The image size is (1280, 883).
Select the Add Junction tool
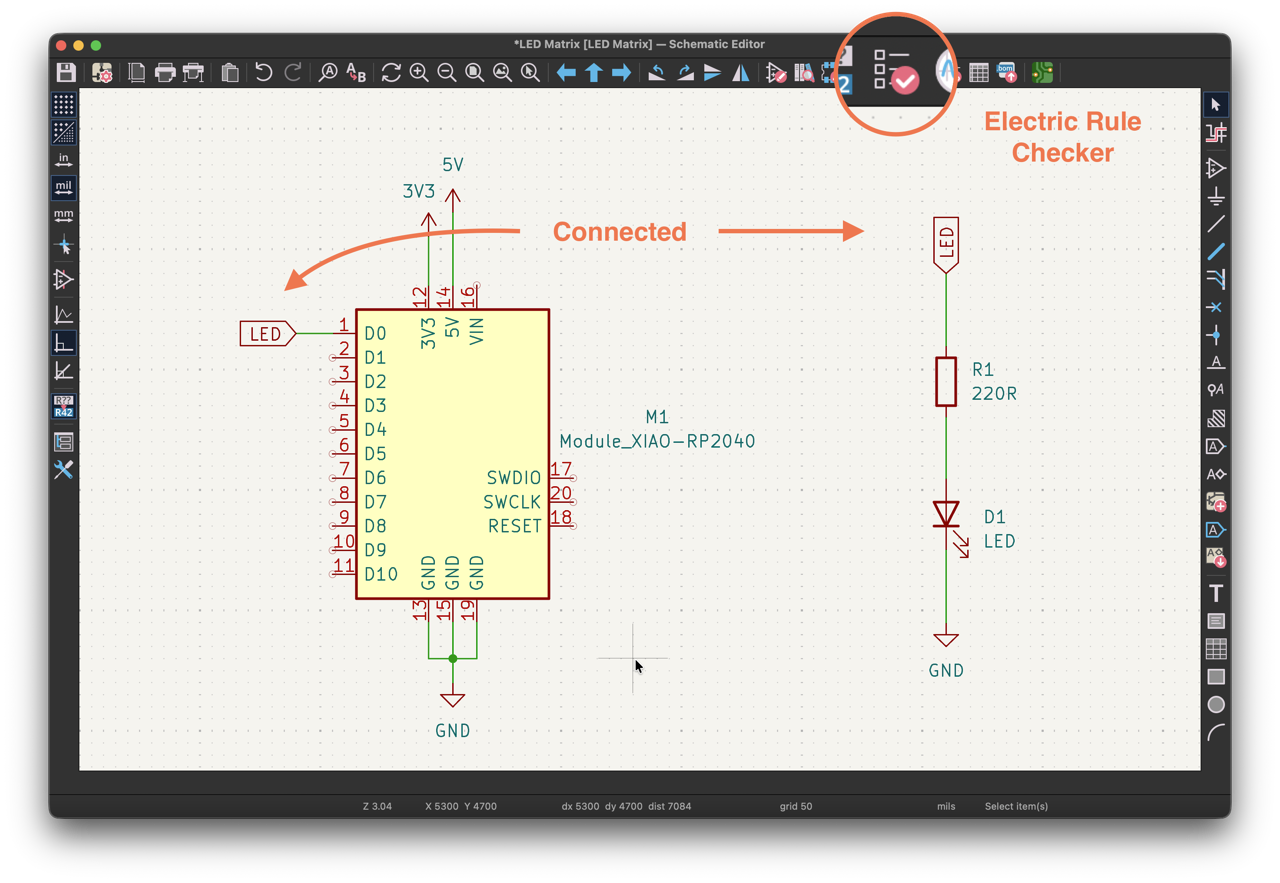tap(1216, 335)
